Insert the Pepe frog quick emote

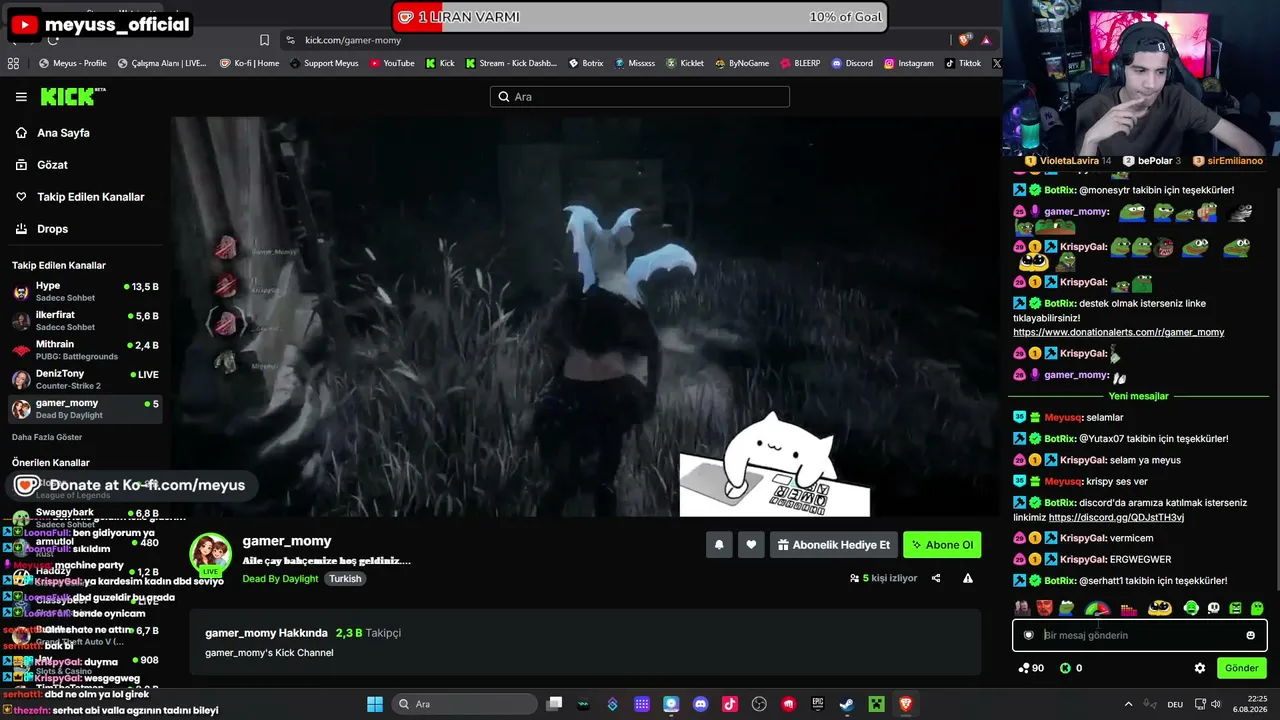click(1066, 608)
